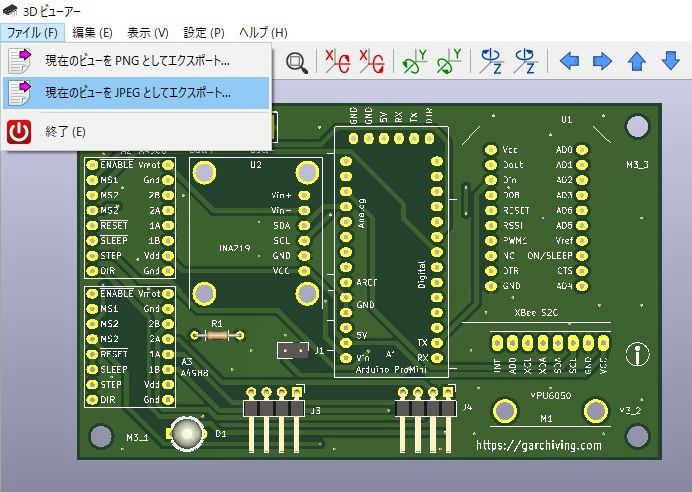Click the zoom magnifier toolbar icon
The width and height of the screenshot is (692, 492).
pyautogui.click(x=296, y=62)
